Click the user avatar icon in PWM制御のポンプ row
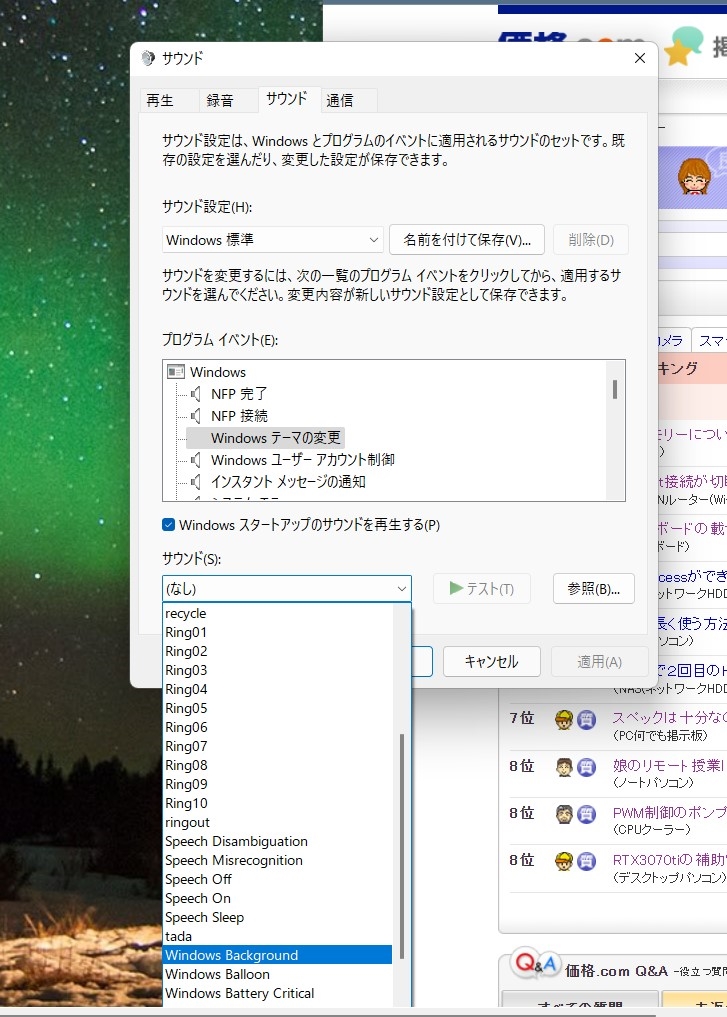The height and width of the screenshot is (1017, 727). (564, 814)
